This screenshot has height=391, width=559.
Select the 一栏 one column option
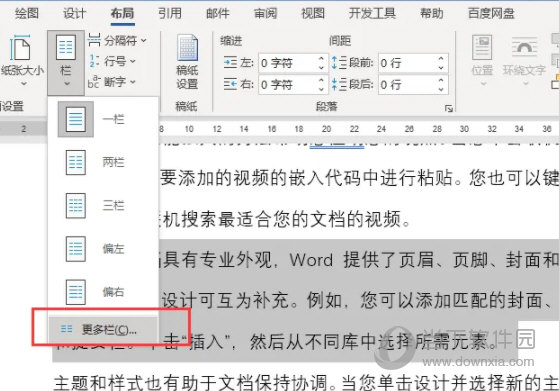tap(103, 119)
